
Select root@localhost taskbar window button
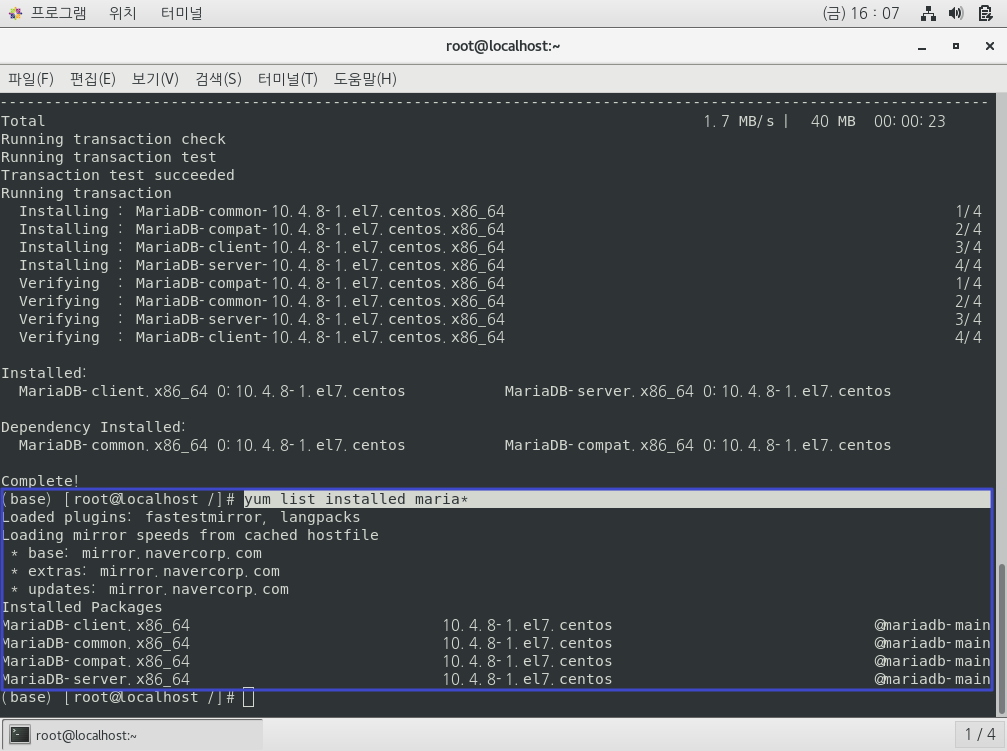[x=133, y=735]
